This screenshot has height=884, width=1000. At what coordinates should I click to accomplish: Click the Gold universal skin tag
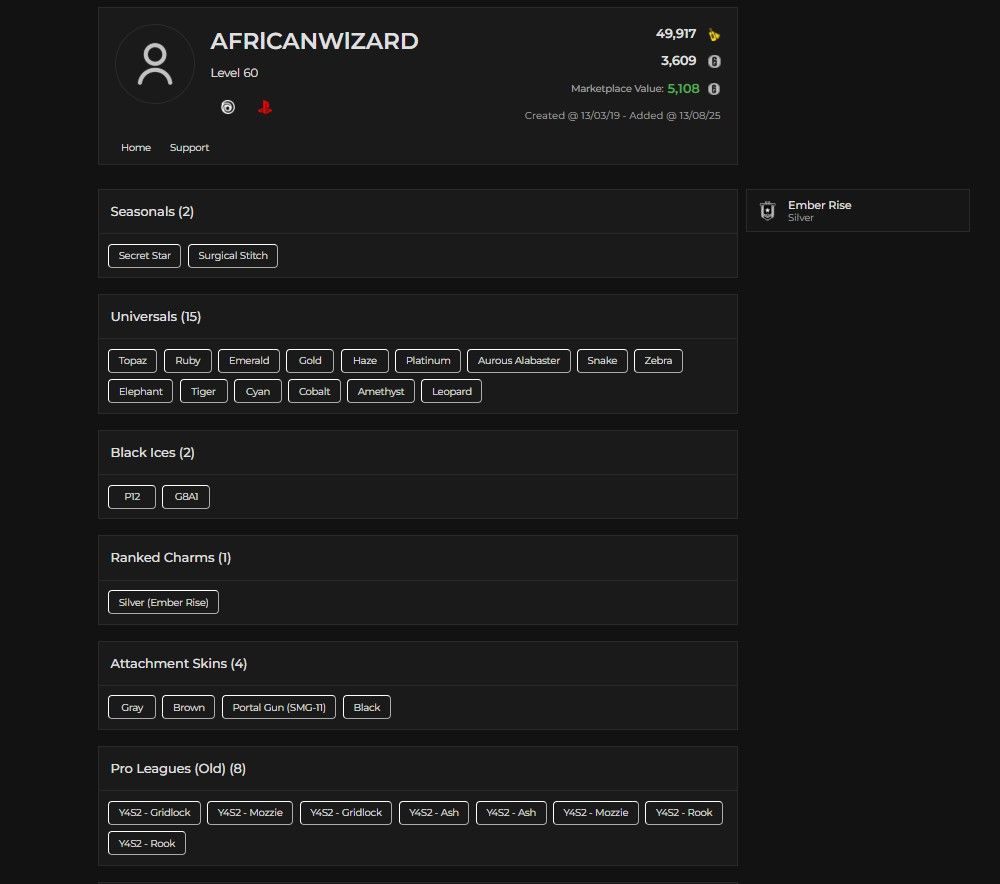pyautogui.click(x=310, y=360)
